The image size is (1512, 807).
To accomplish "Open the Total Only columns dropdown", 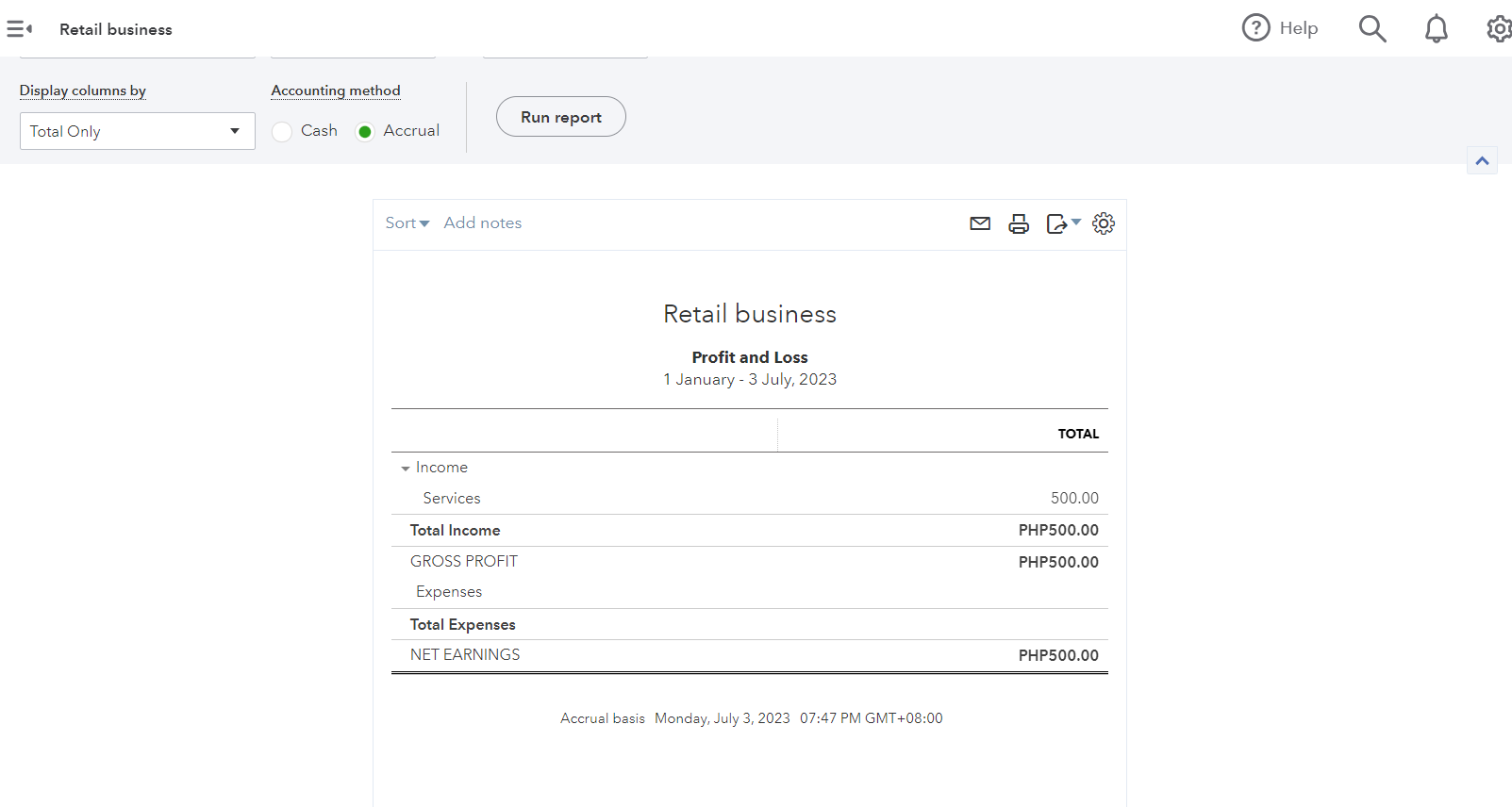I will click(138, 131).
